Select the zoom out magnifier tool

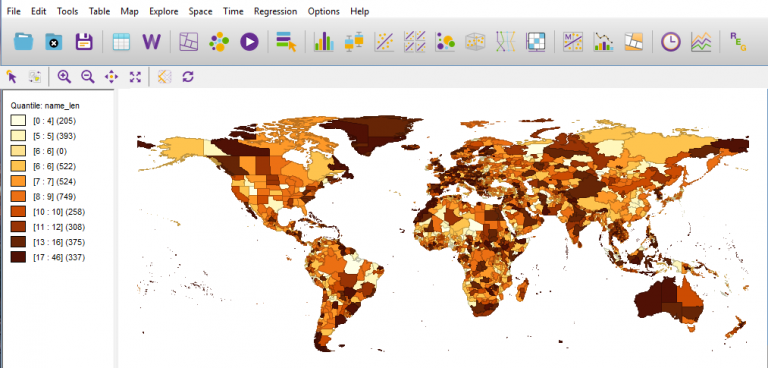coord(88,76)
